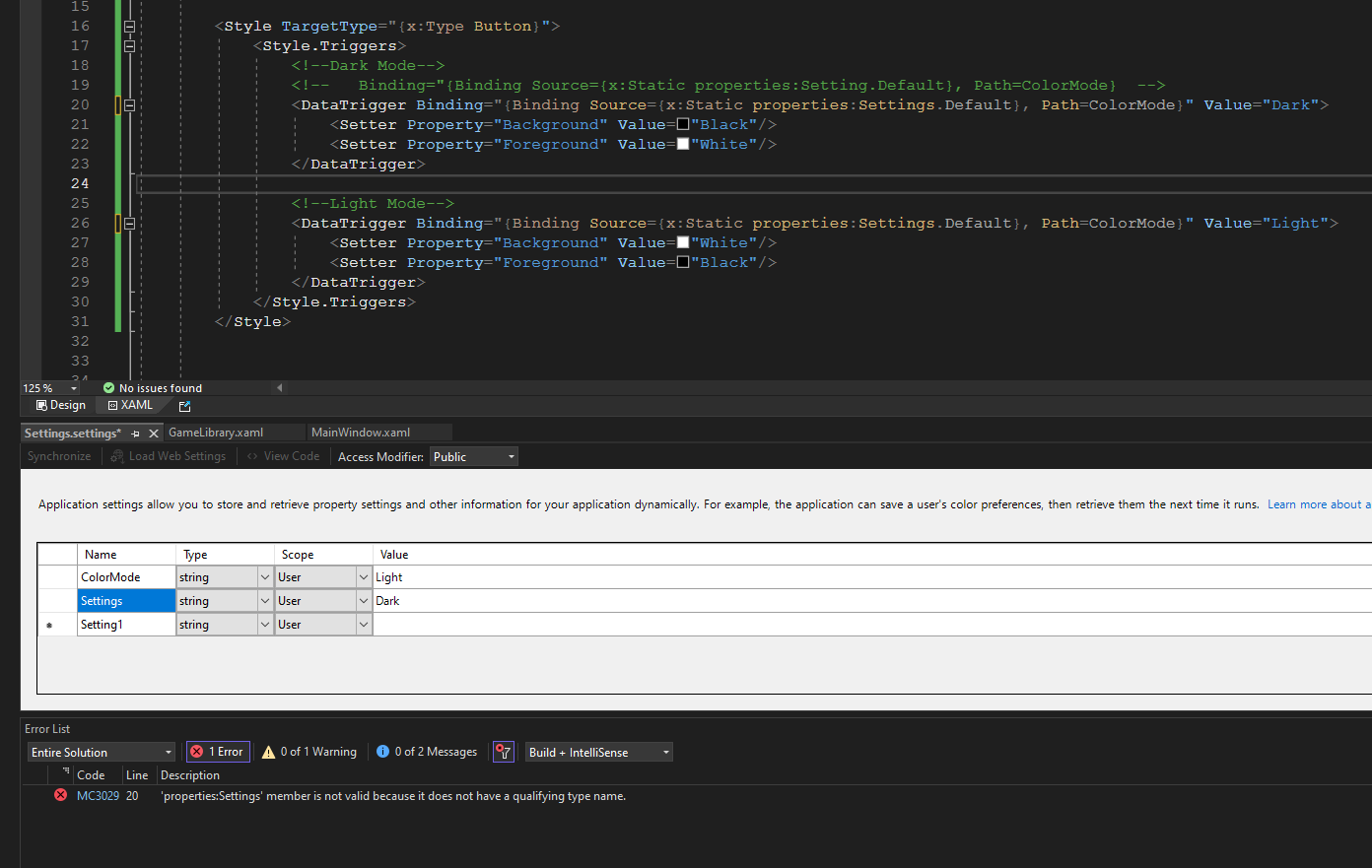This screenshot has height=868, width=1372.
Task: Pin the Settings.settings tab
Action: point(136,434)
